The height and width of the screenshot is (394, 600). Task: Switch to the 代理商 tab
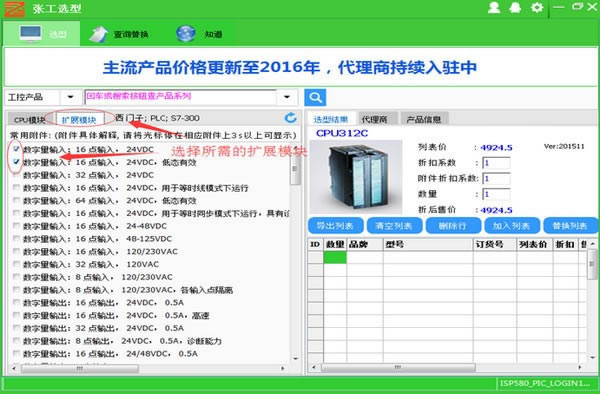(x=374, y=119)
